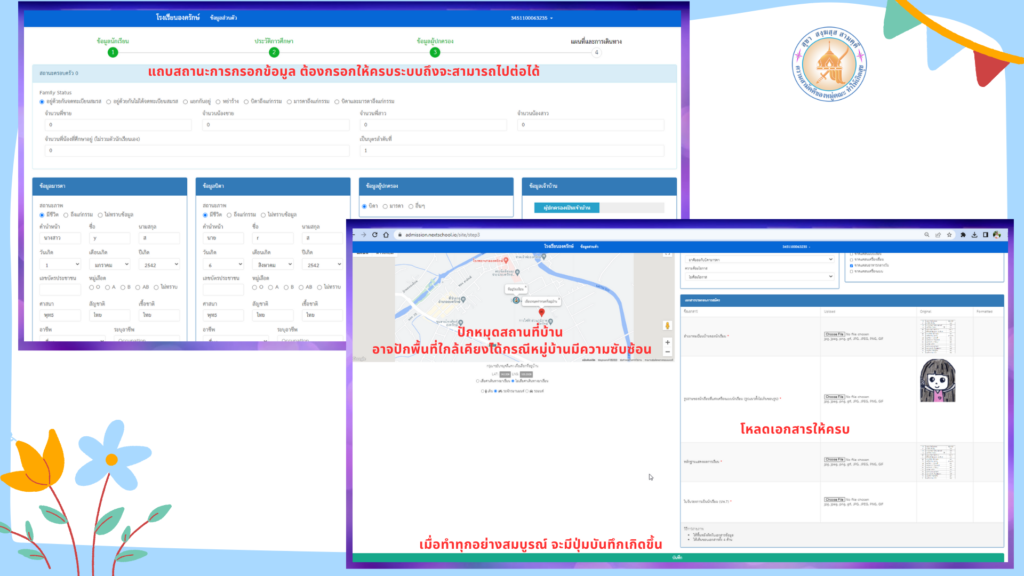Open the fourth step tab label
The height and width of the screenshot is (576, 1024).
(x=596, y=41)
